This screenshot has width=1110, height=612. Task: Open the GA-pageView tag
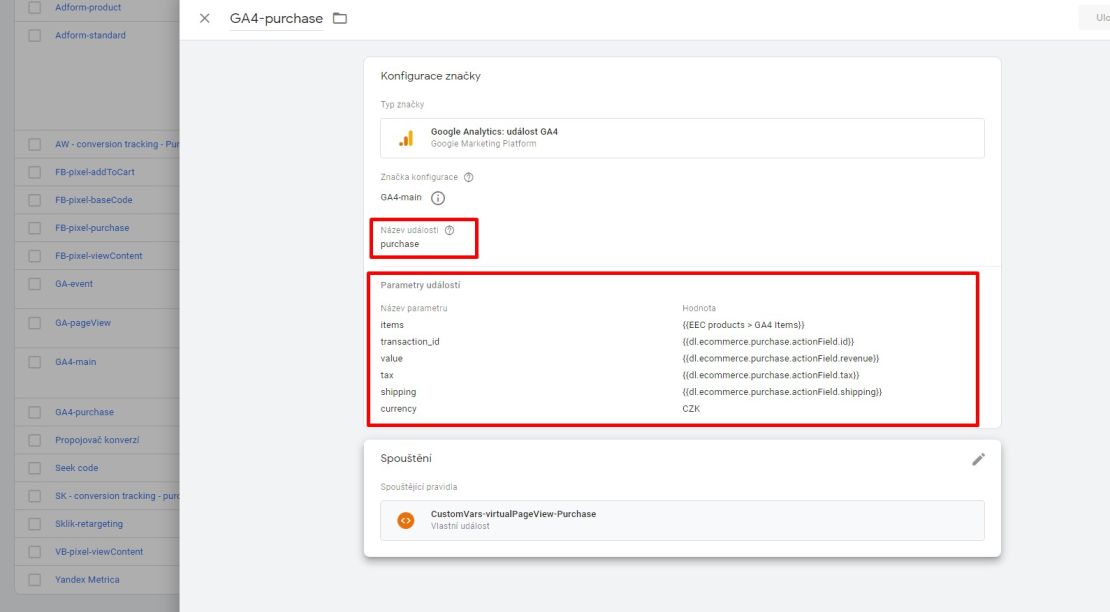tap(83, 323)
